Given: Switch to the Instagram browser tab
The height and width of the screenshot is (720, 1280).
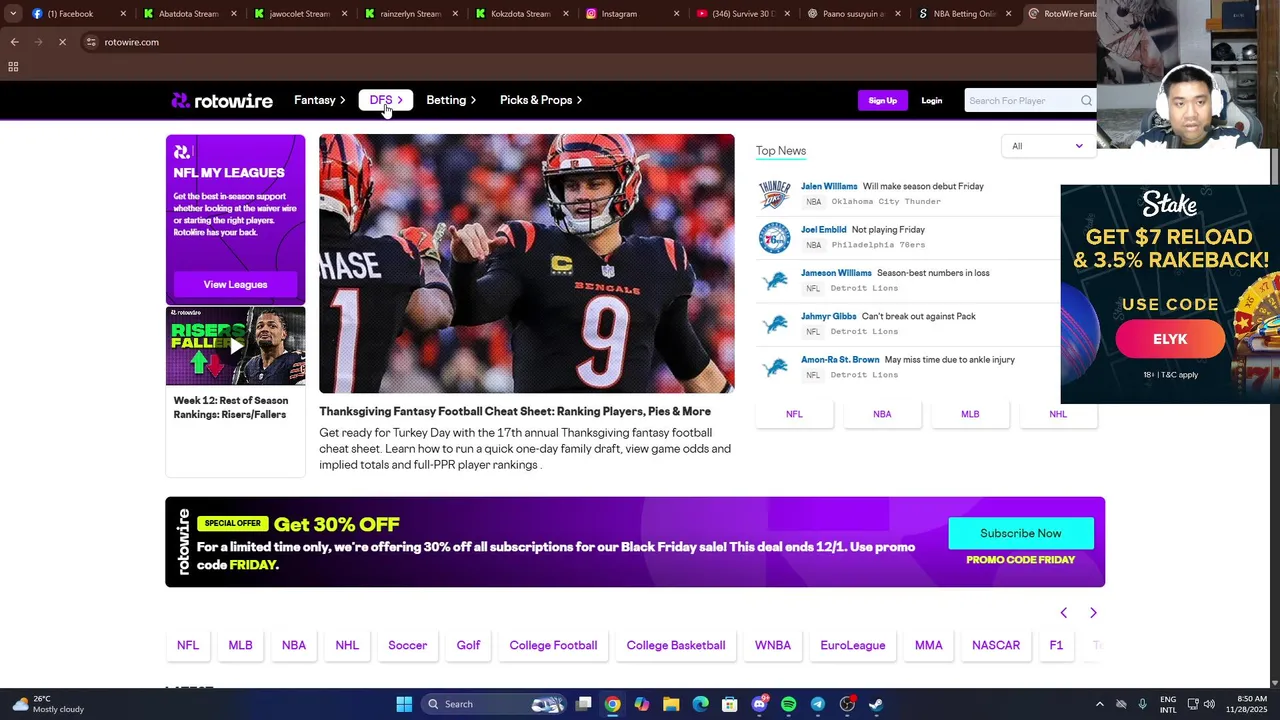Looking at the screenshot, I should pos(633,14).
